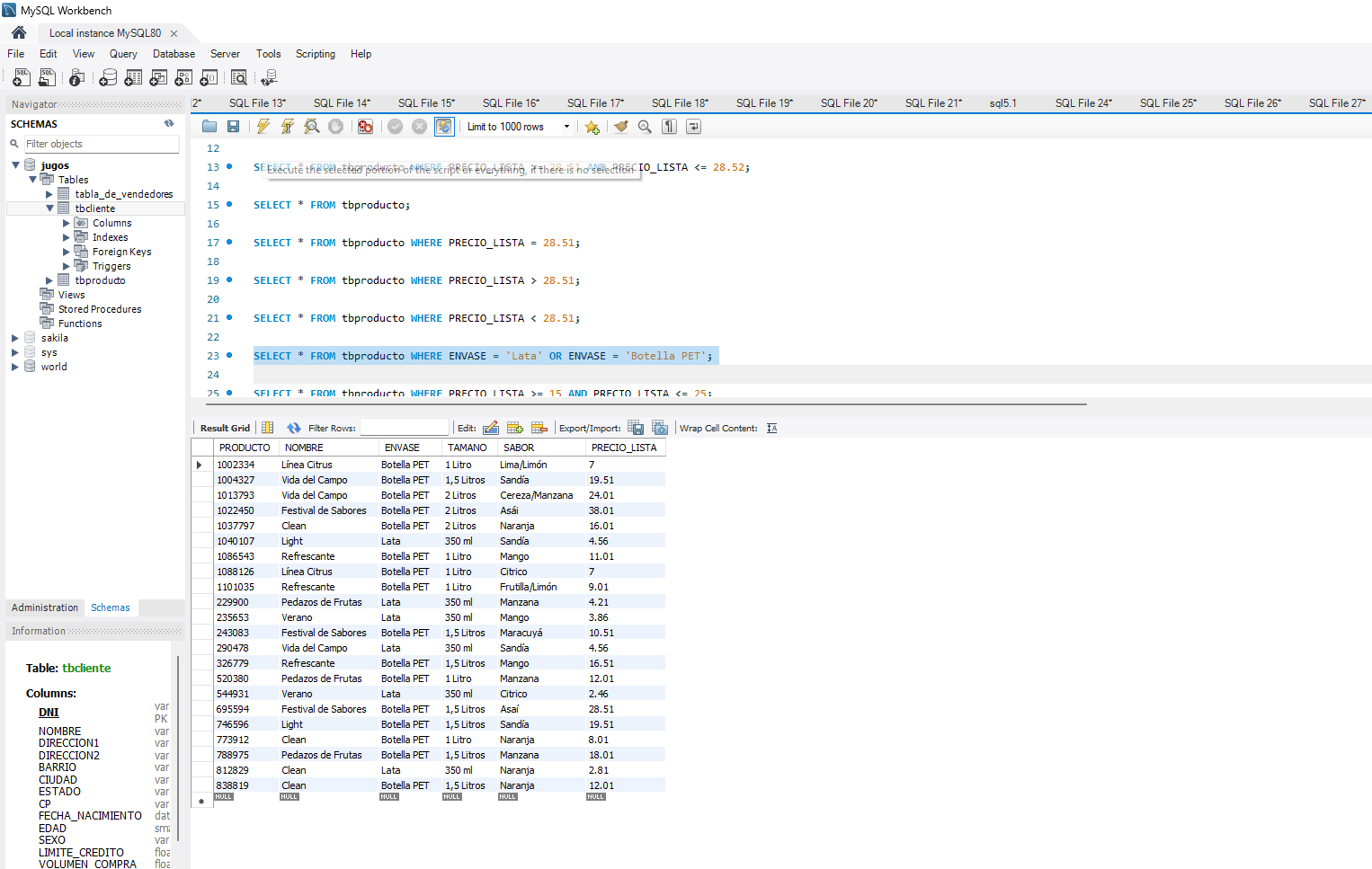This screenshot has height=869, width=1372.
Task: Create a new schema icon
Action: coord(108,78)
